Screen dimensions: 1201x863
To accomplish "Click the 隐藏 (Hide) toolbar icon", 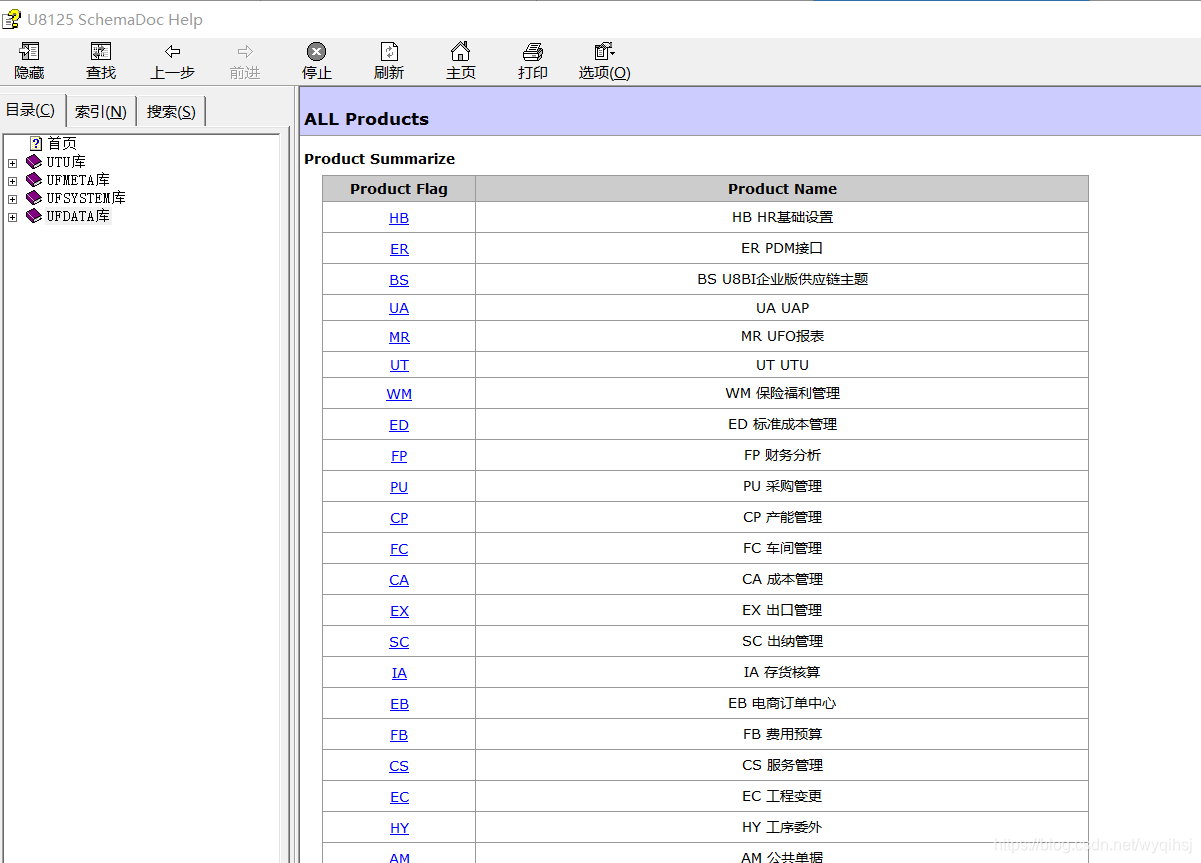I will coord(29,52).
